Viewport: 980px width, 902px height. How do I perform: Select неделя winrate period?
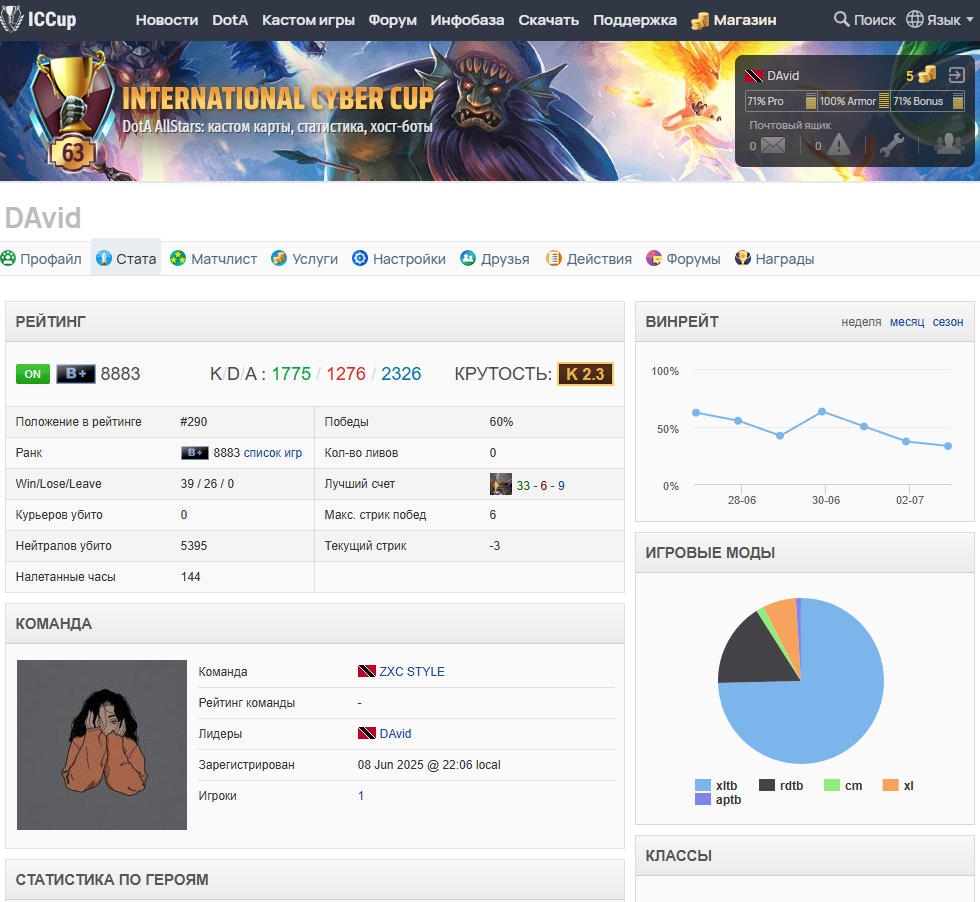[861, 322]
